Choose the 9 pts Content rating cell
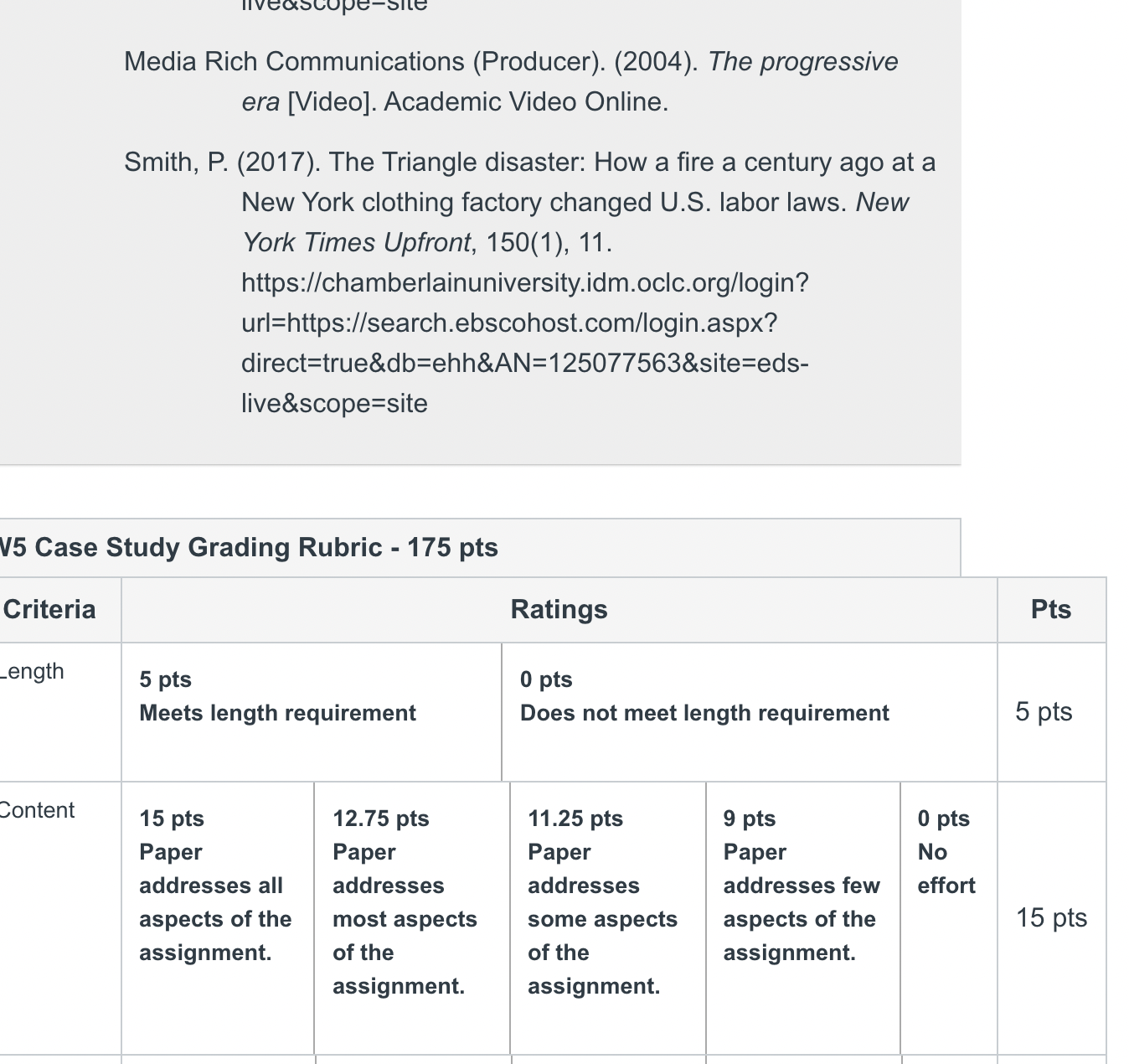1129x1064 pixels. 803,918
